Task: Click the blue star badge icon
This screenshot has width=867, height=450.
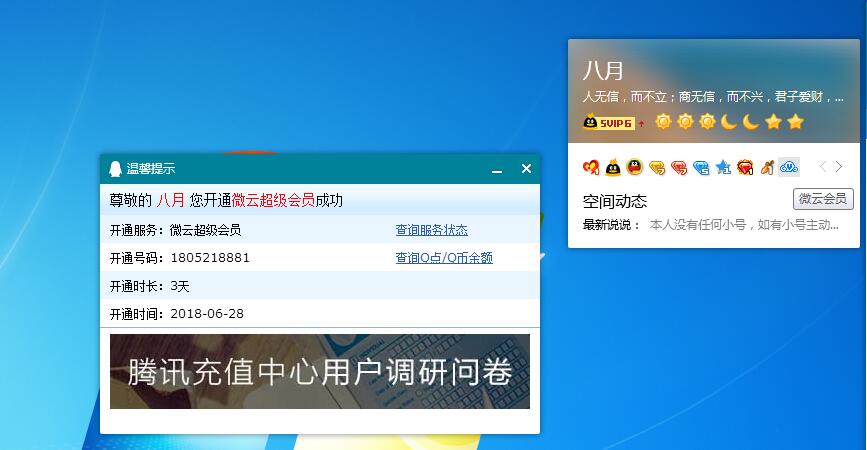Action: click(x=723, y=166)
